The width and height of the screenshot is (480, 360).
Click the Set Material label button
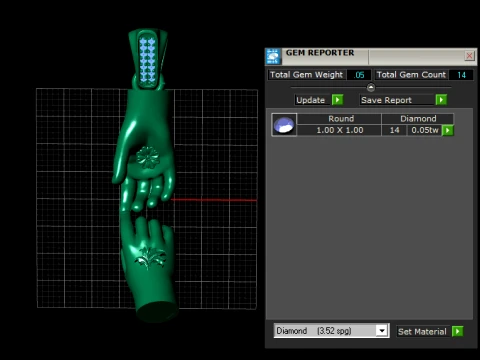point(422,332)
